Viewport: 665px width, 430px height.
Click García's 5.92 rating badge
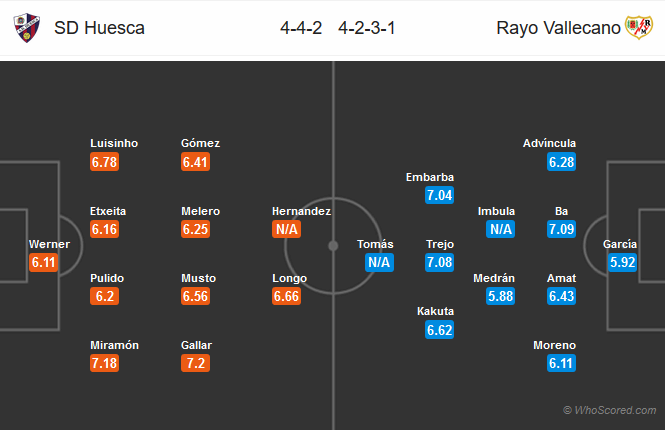(623, 262)
